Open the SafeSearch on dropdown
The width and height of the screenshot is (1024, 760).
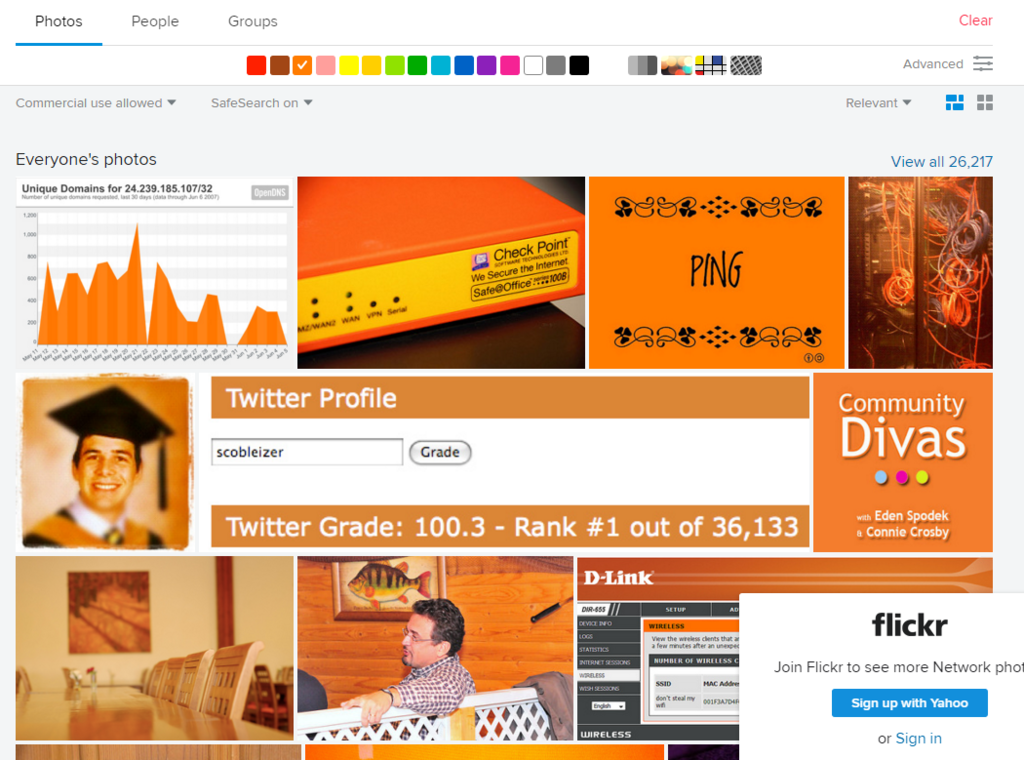click(x=261, y=103)
